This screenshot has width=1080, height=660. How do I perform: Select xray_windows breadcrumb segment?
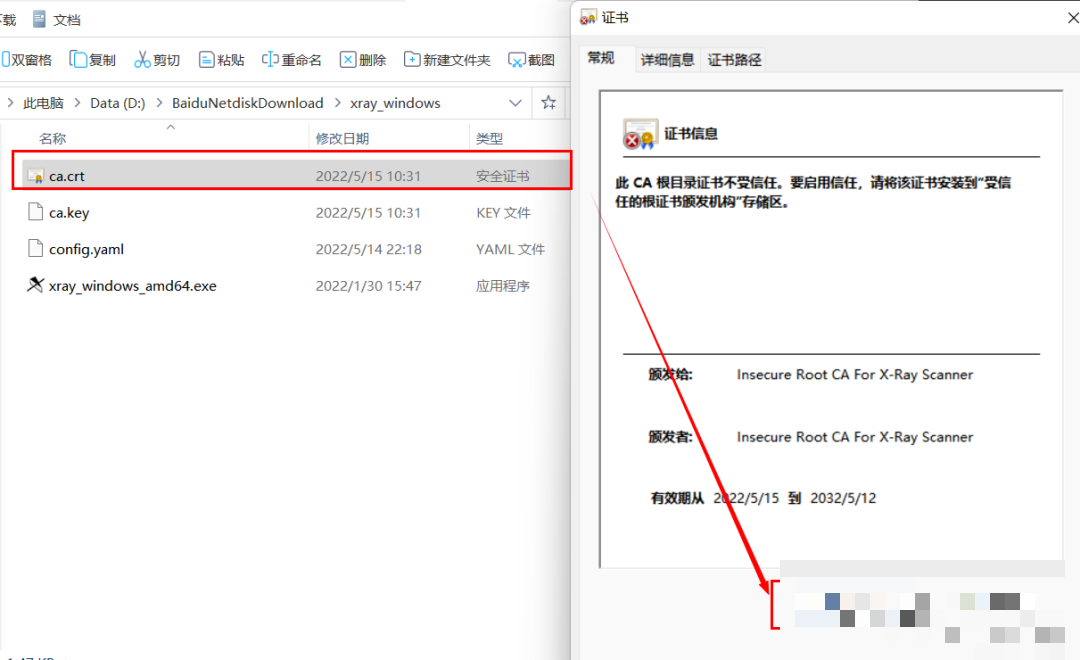[395, 103]
